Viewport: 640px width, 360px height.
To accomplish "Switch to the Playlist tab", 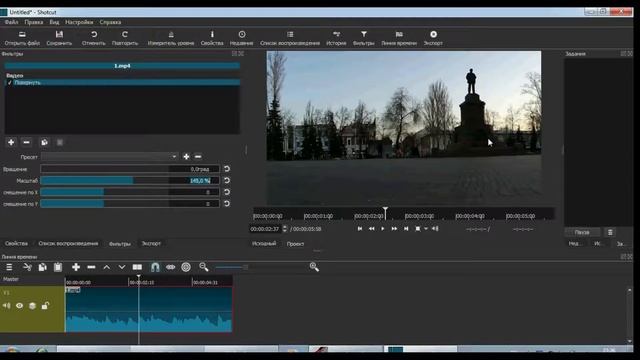I will tap(68, 243).
